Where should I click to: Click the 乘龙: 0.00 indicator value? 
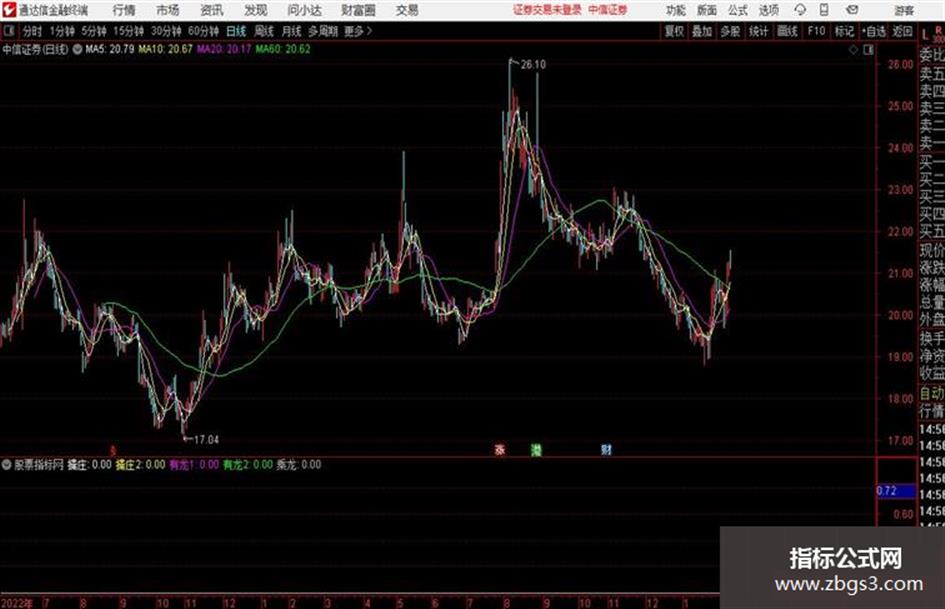pos(298,465)
